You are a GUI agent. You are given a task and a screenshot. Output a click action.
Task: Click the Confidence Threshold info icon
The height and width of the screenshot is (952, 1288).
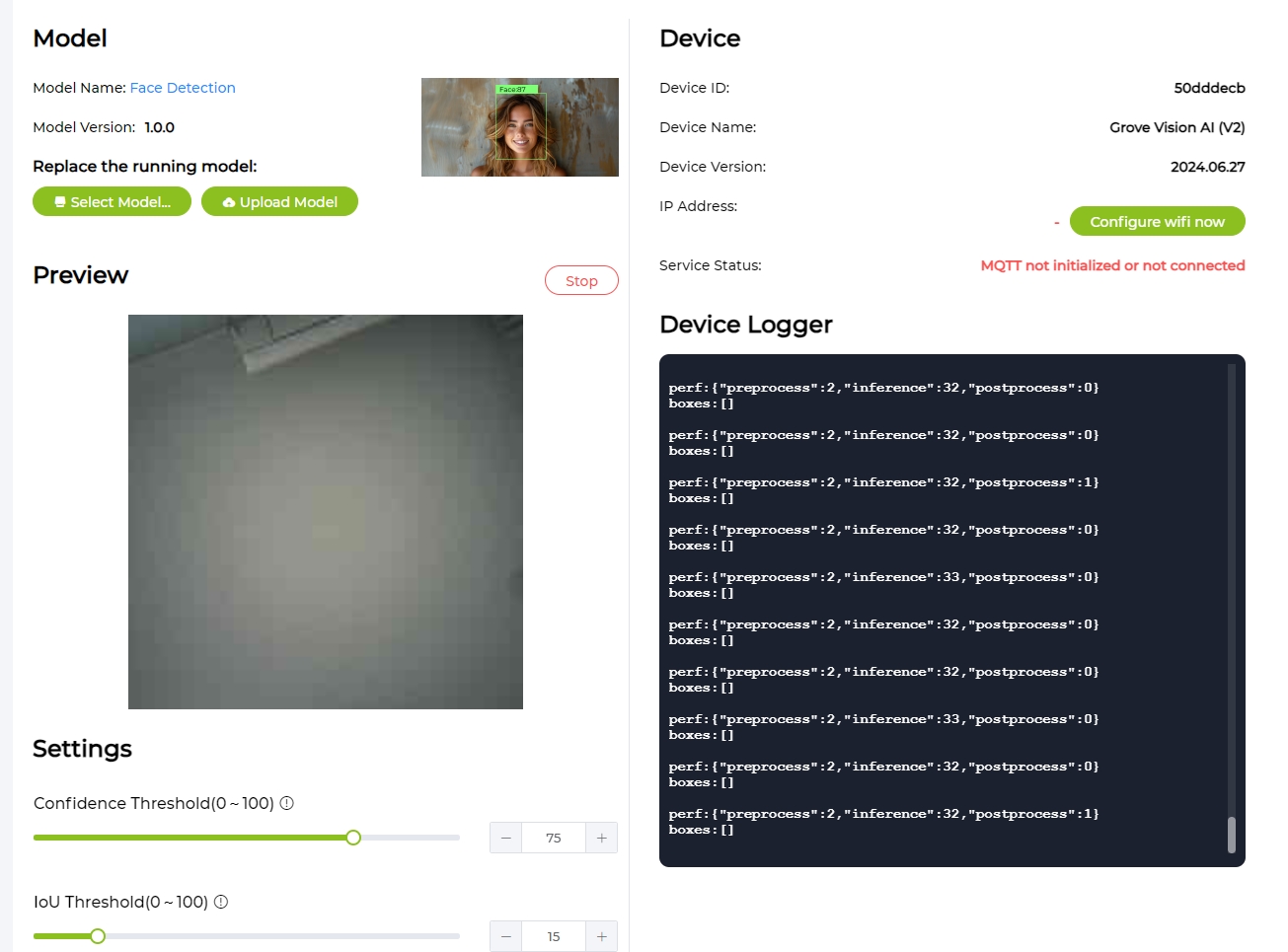tap(287, 803)
